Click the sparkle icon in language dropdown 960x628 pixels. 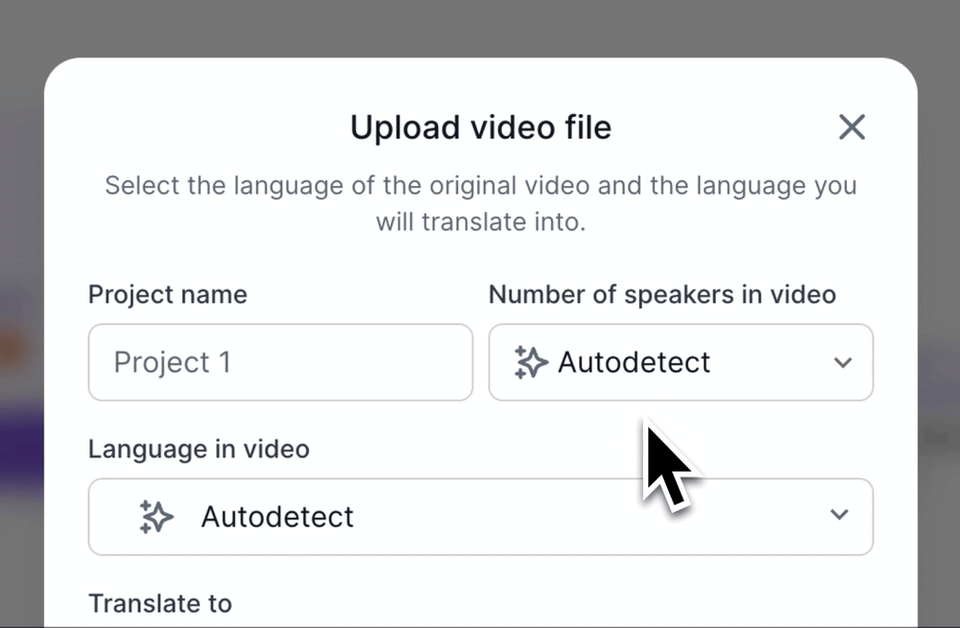point(155,516)
